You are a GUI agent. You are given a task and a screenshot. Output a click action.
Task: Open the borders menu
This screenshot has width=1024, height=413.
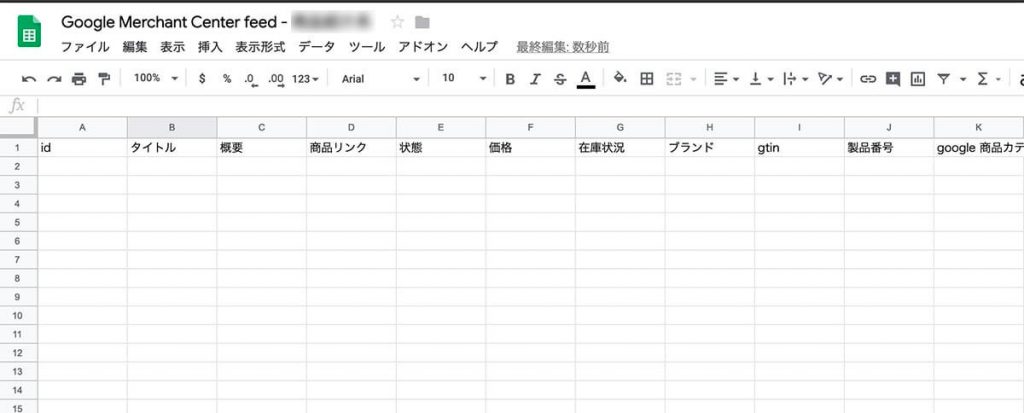[x=647, y=79]
